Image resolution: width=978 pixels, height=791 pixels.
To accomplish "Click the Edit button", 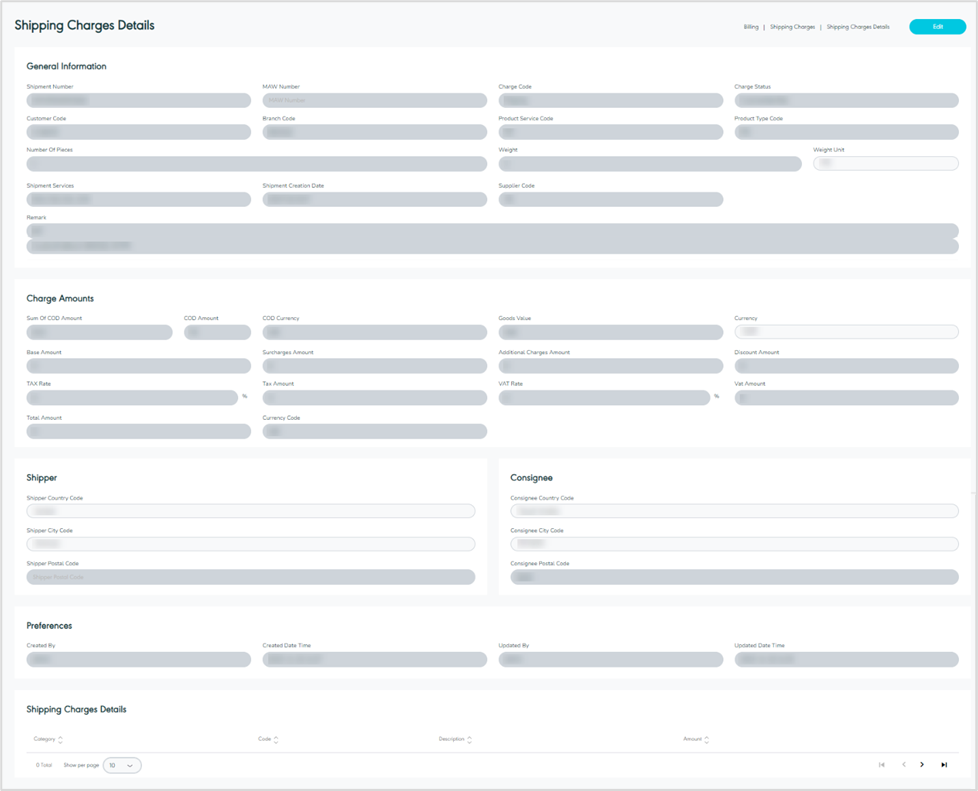I will (x=937, y=26).
